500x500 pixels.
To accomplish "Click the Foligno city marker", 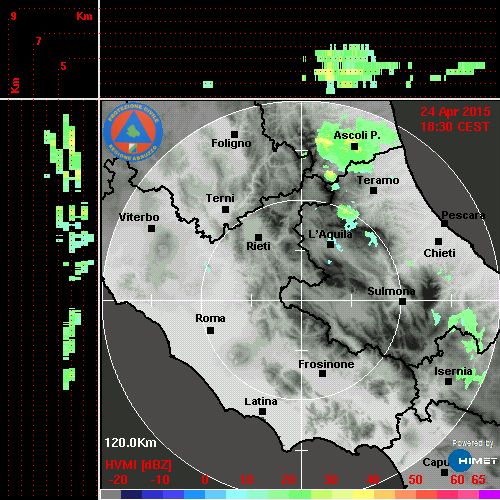I will tap(235, 134).
